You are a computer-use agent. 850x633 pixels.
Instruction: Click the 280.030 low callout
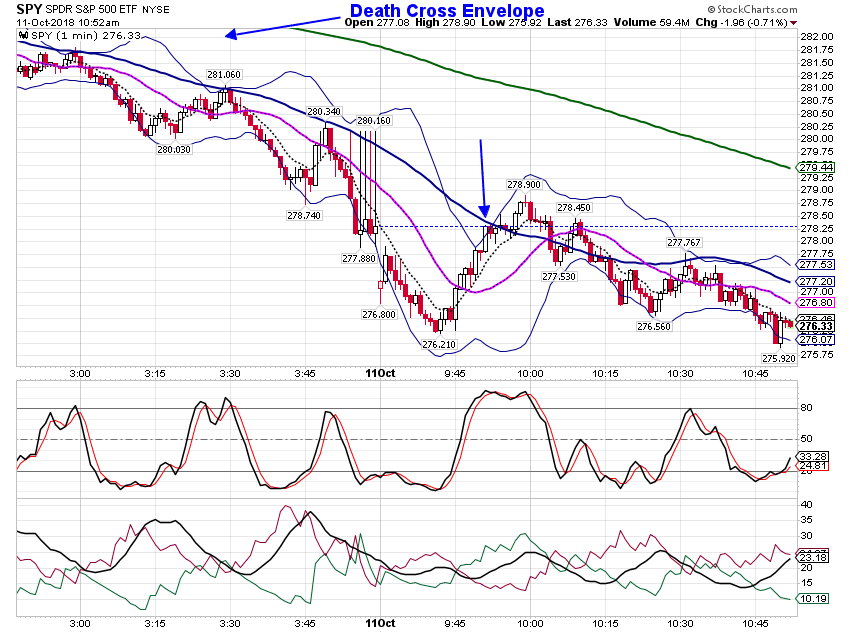[x=174, y=150]
